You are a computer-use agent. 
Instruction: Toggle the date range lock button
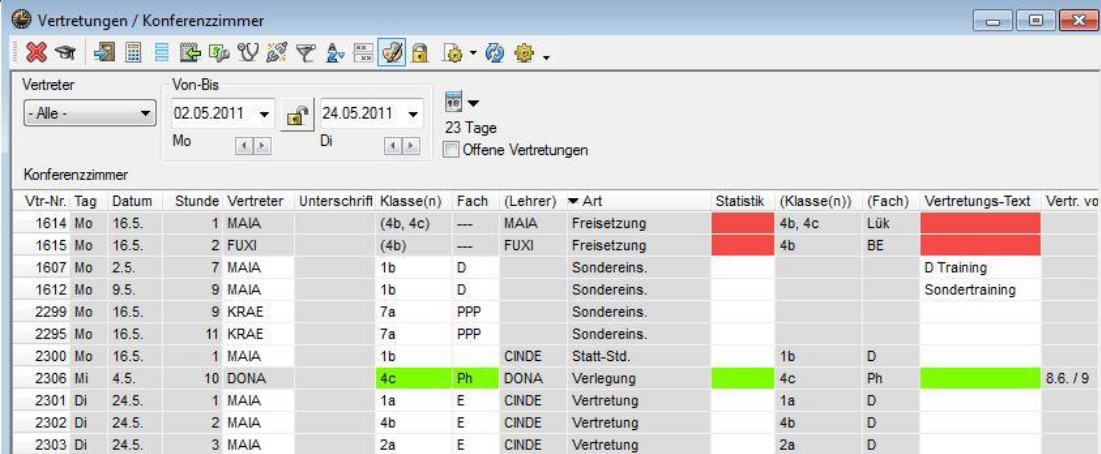pos(296,115)
